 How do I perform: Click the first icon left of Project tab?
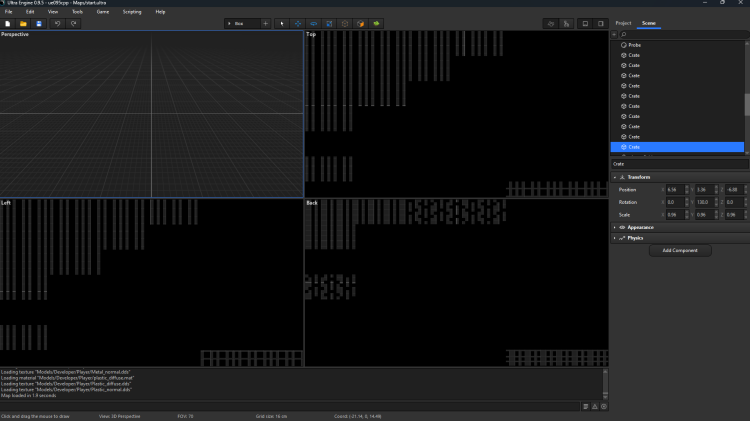tap(551, 23)
